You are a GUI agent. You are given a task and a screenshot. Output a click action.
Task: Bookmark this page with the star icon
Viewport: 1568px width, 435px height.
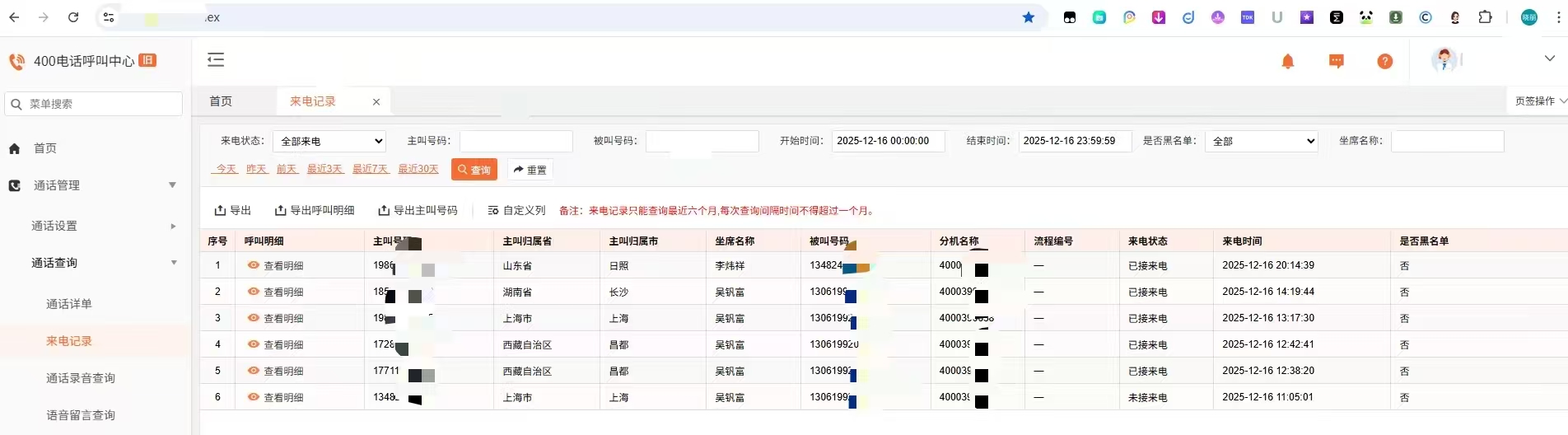pos(1029,17)
